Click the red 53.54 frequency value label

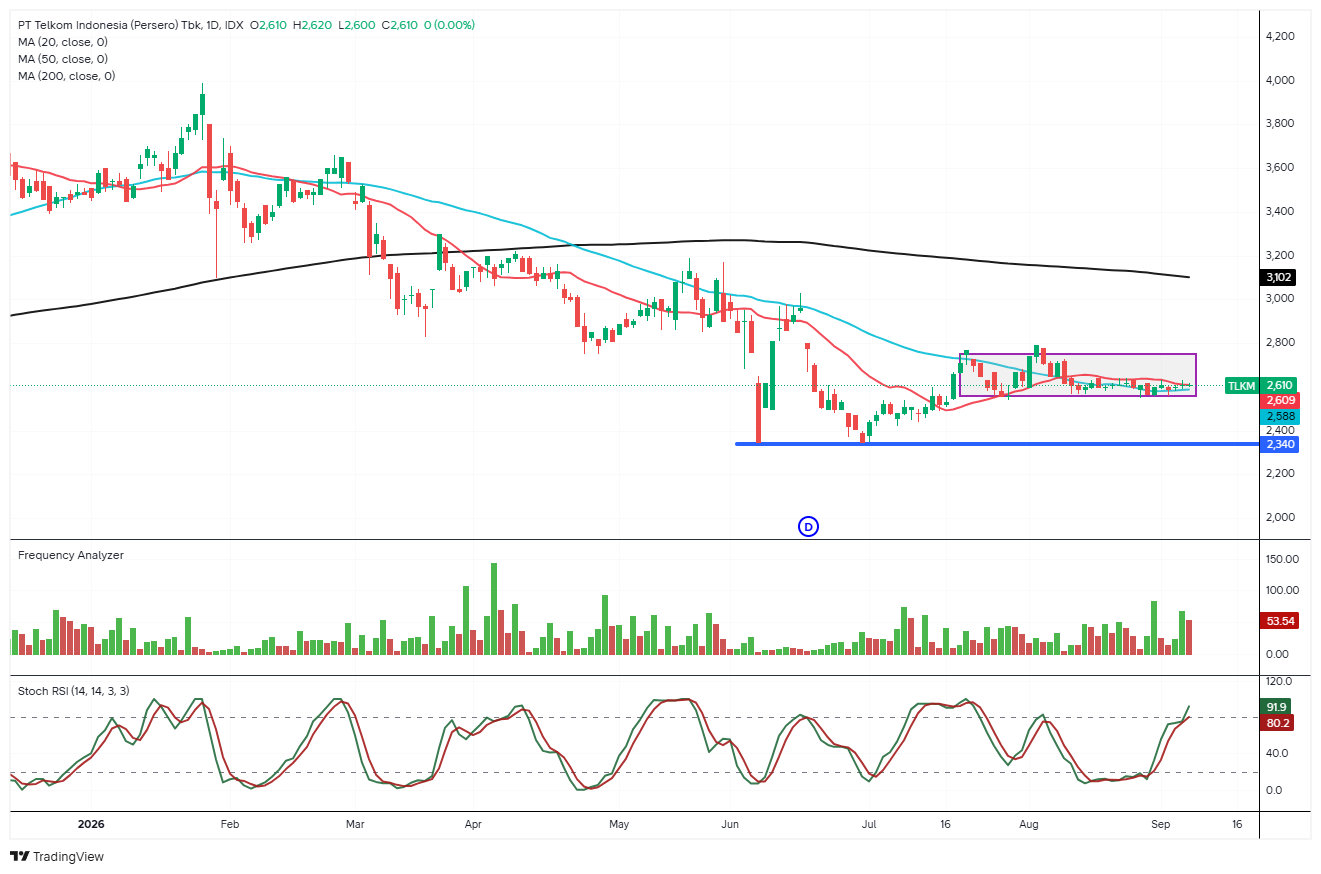[1279, 621]
